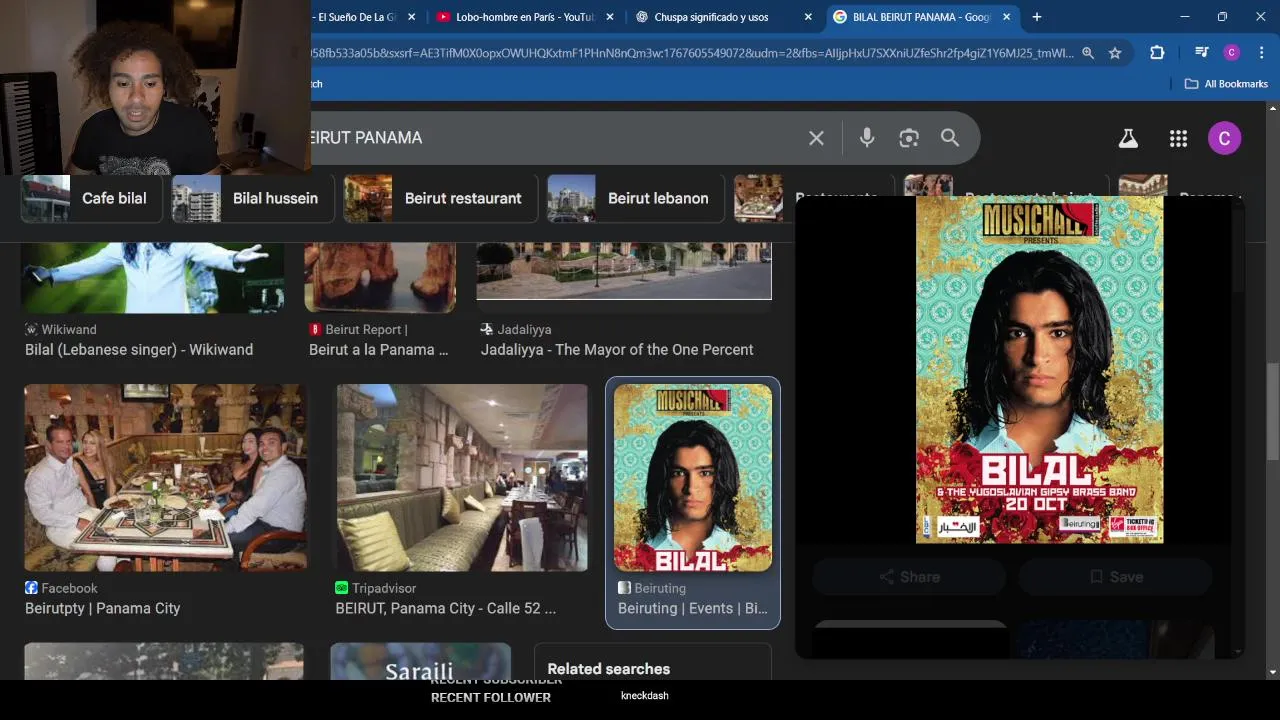Screen dimensions: 1280x720
Task: Filter by Cafe bilal chip
Action: click(x=92, y=198)
